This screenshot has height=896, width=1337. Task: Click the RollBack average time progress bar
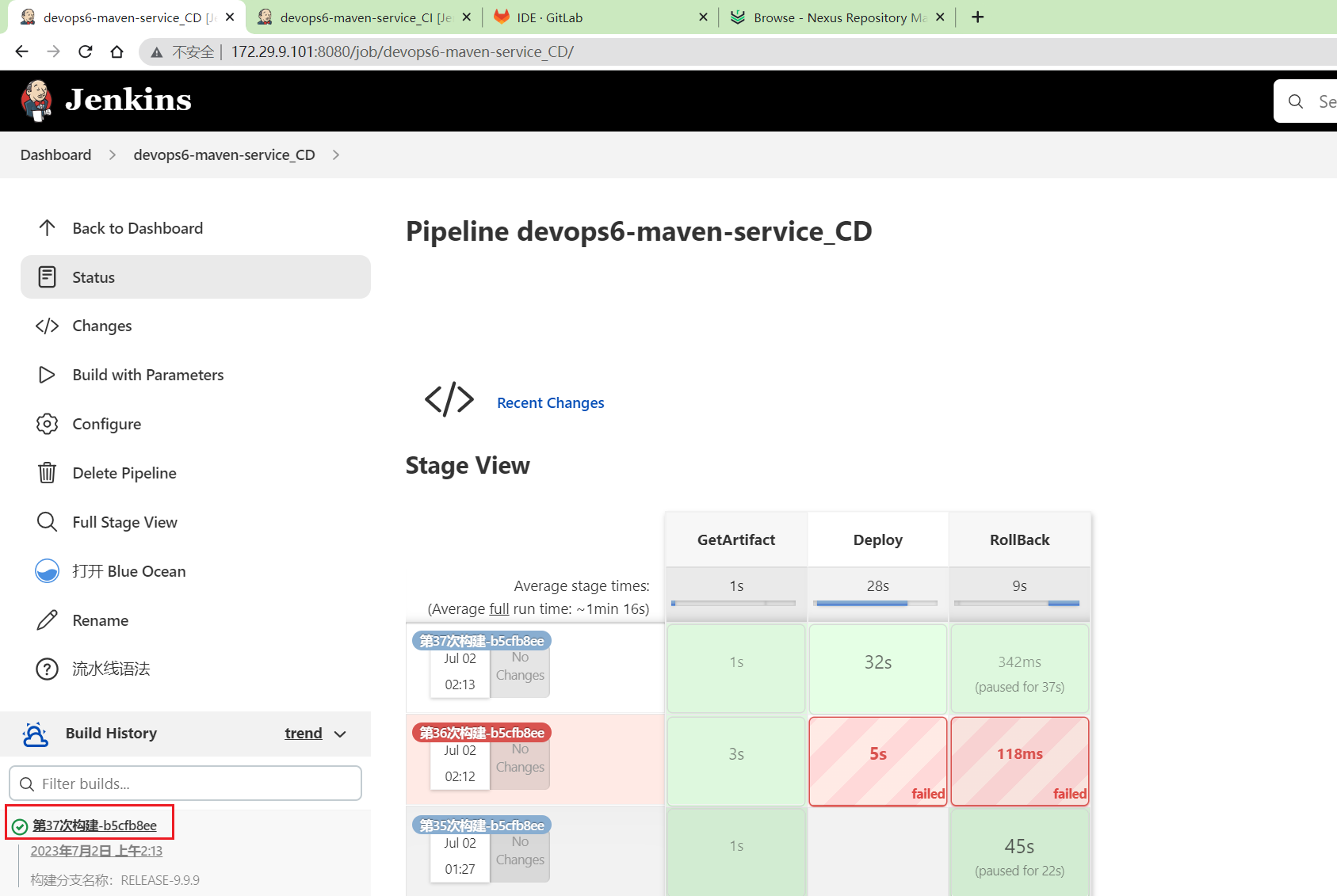[1018, 604]
